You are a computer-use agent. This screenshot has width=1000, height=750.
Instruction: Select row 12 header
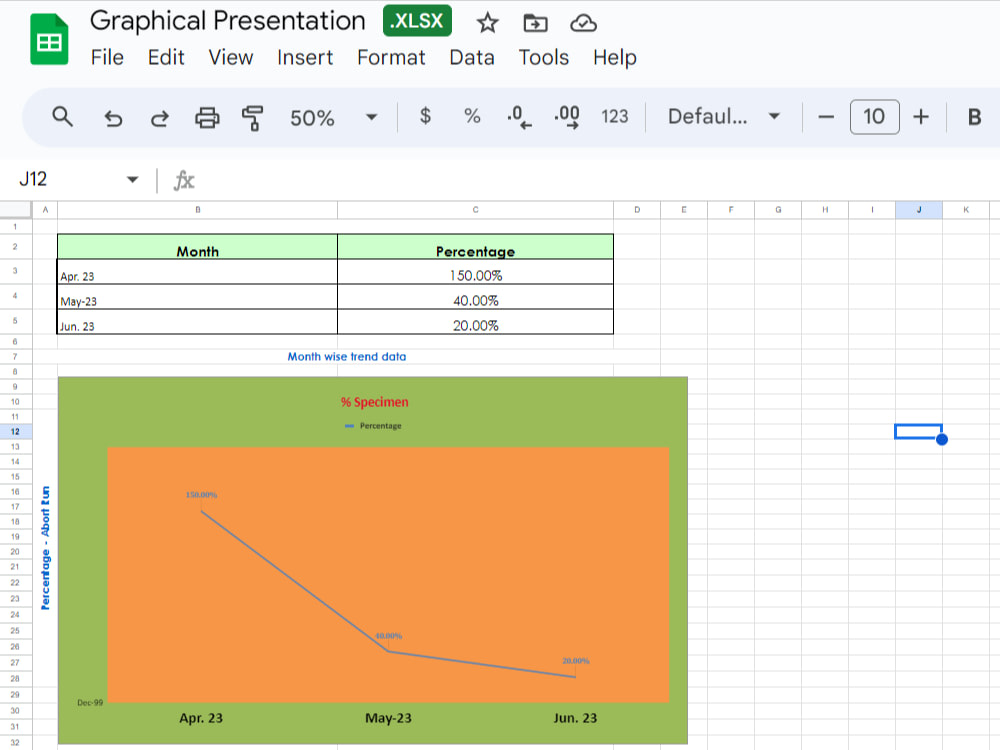(x=15, y=432)
